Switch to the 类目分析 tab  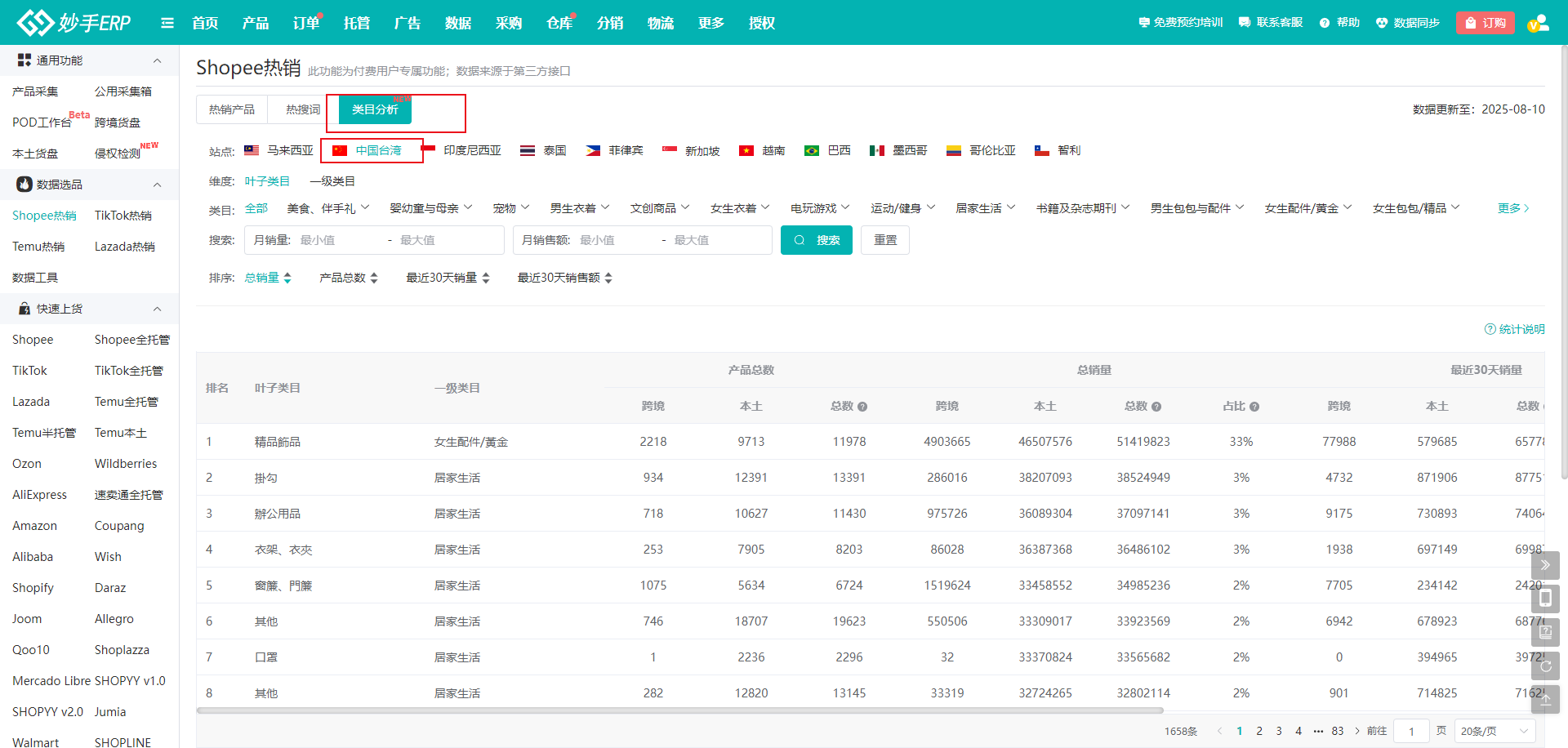coord(375,109)
